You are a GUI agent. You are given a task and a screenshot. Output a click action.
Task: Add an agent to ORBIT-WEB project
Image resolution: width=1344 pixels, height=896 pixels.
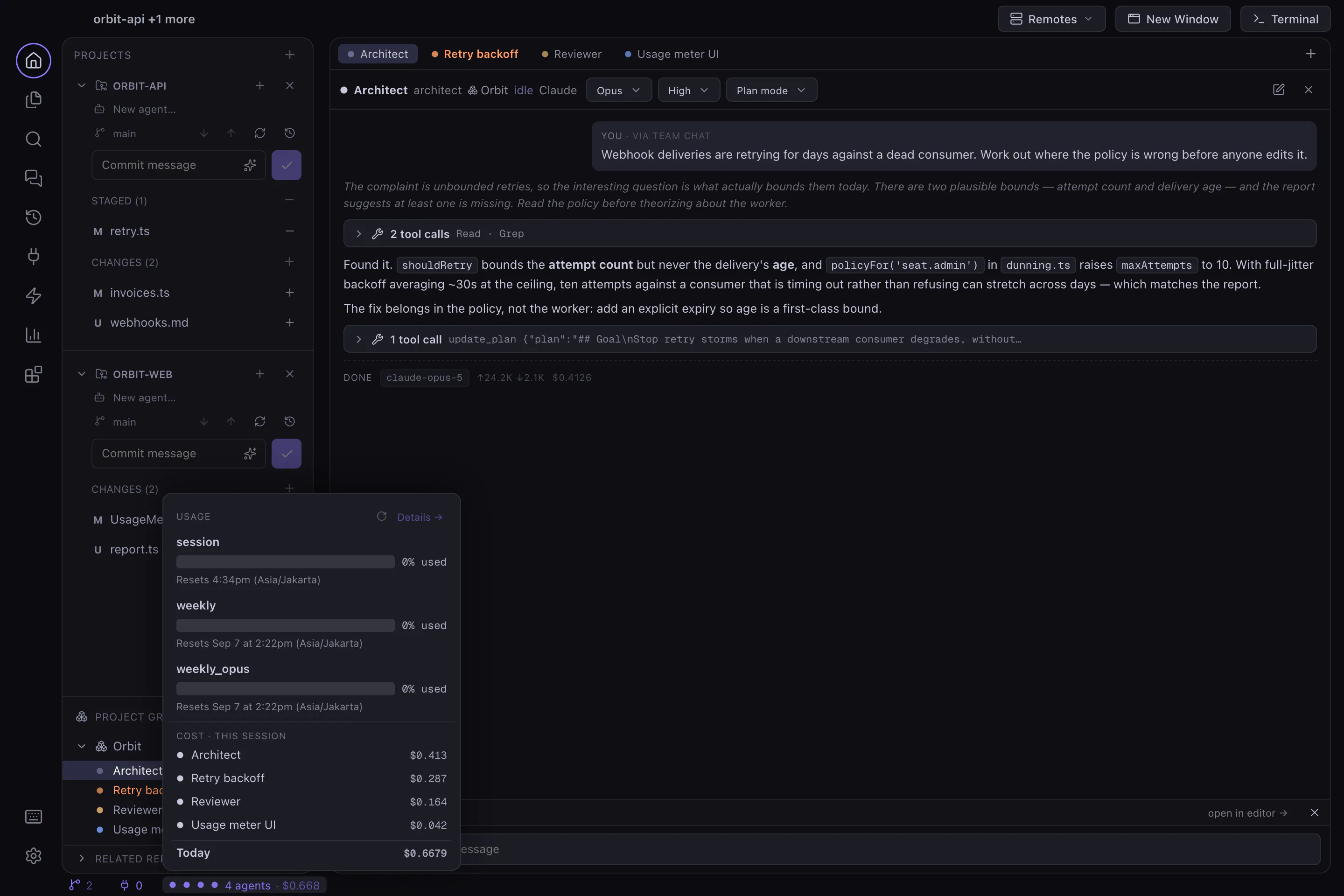point(260,374)
